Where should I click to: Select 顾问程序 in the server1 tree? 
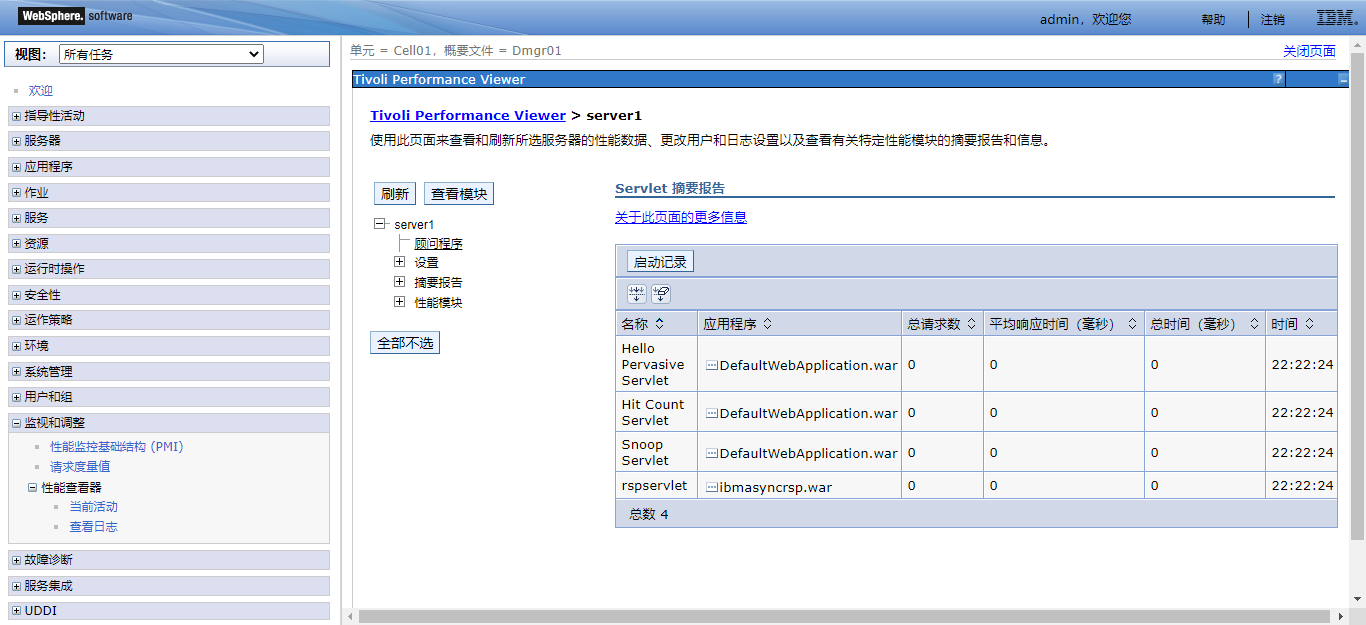(438, 243)
